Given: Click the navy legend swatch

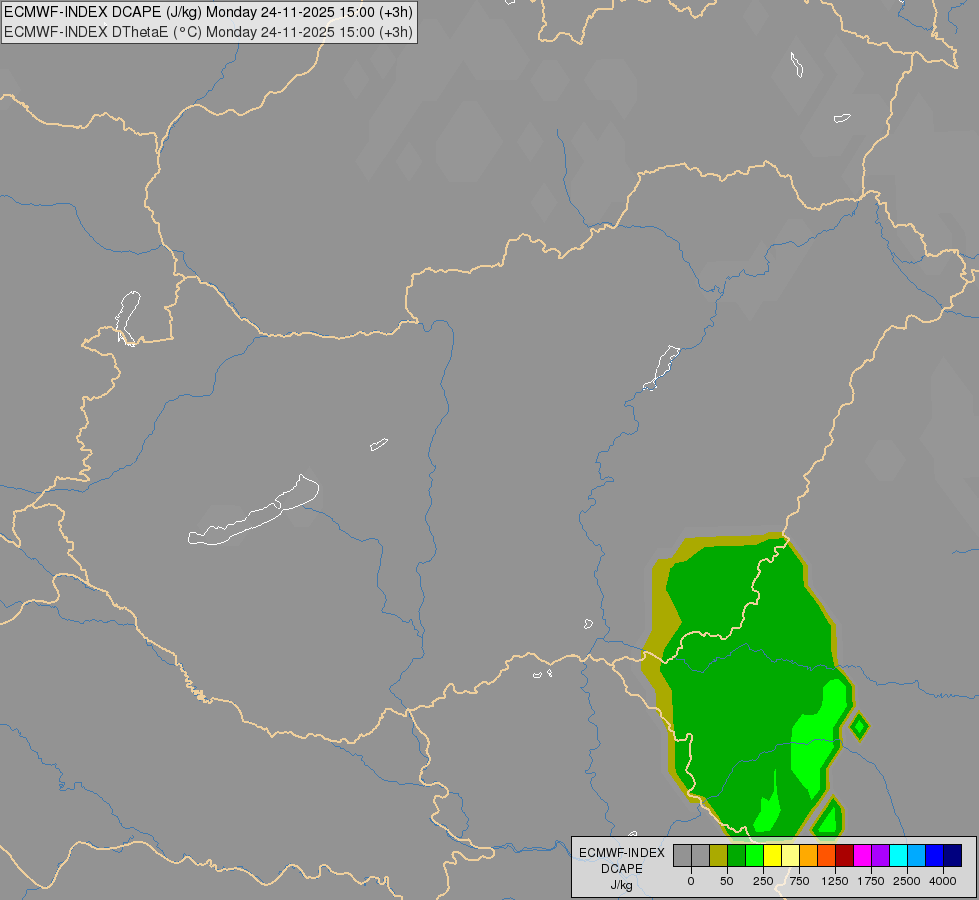Looking at the screenshot, I should [953, 855].
